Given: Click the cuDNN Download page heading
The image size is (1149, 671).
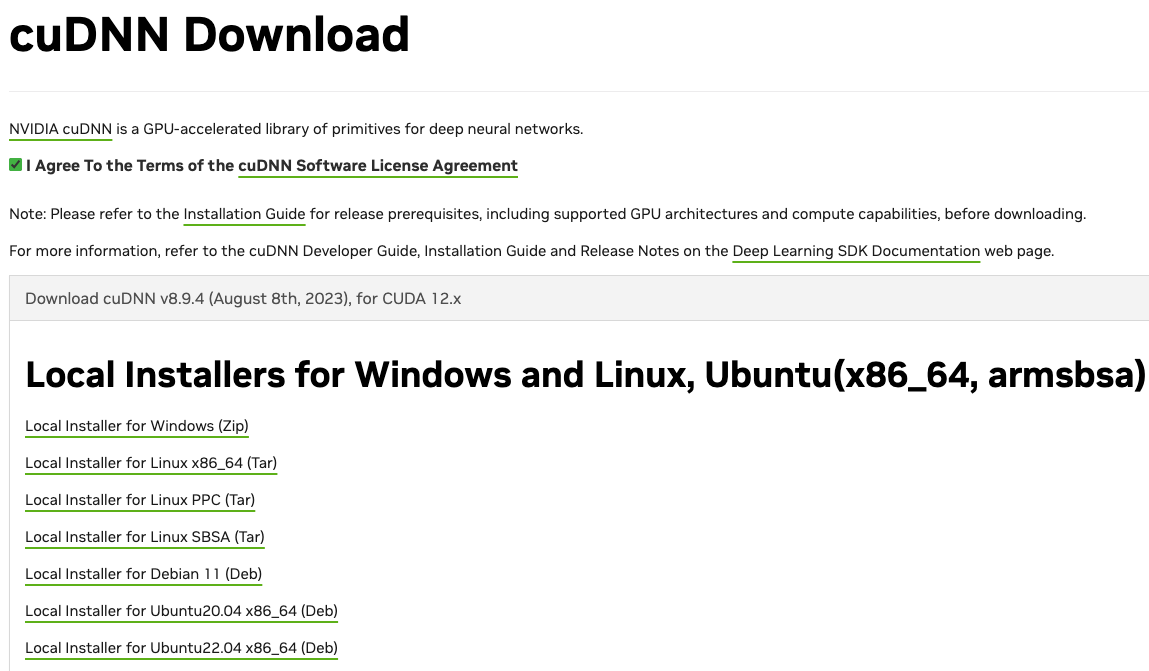Looking at the screenshot, I should (208, 34).
